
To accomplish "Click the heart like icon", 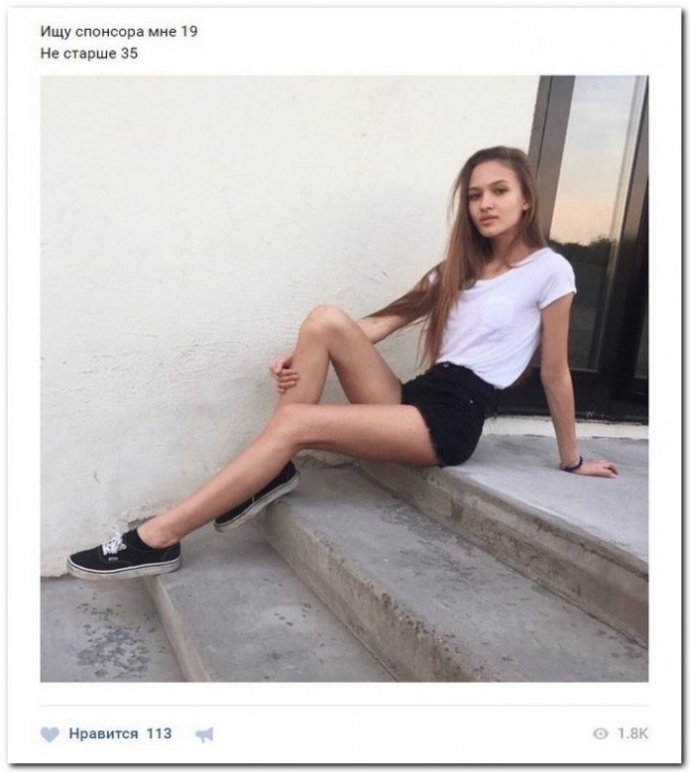I will tap(49, 735).
